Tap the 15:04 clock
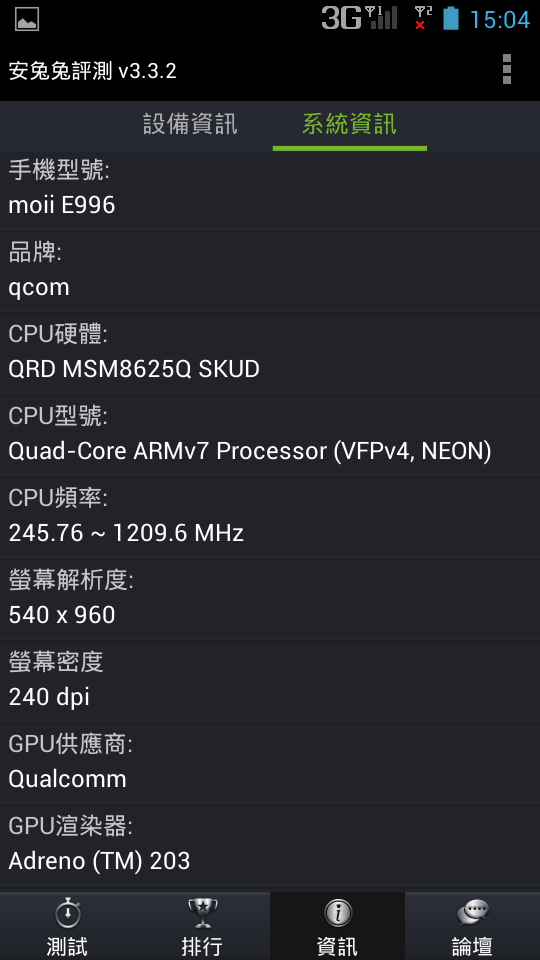Image resolution: width=540 pixels, height=960 pixels. pyautogui.click(x=499, y=20)
